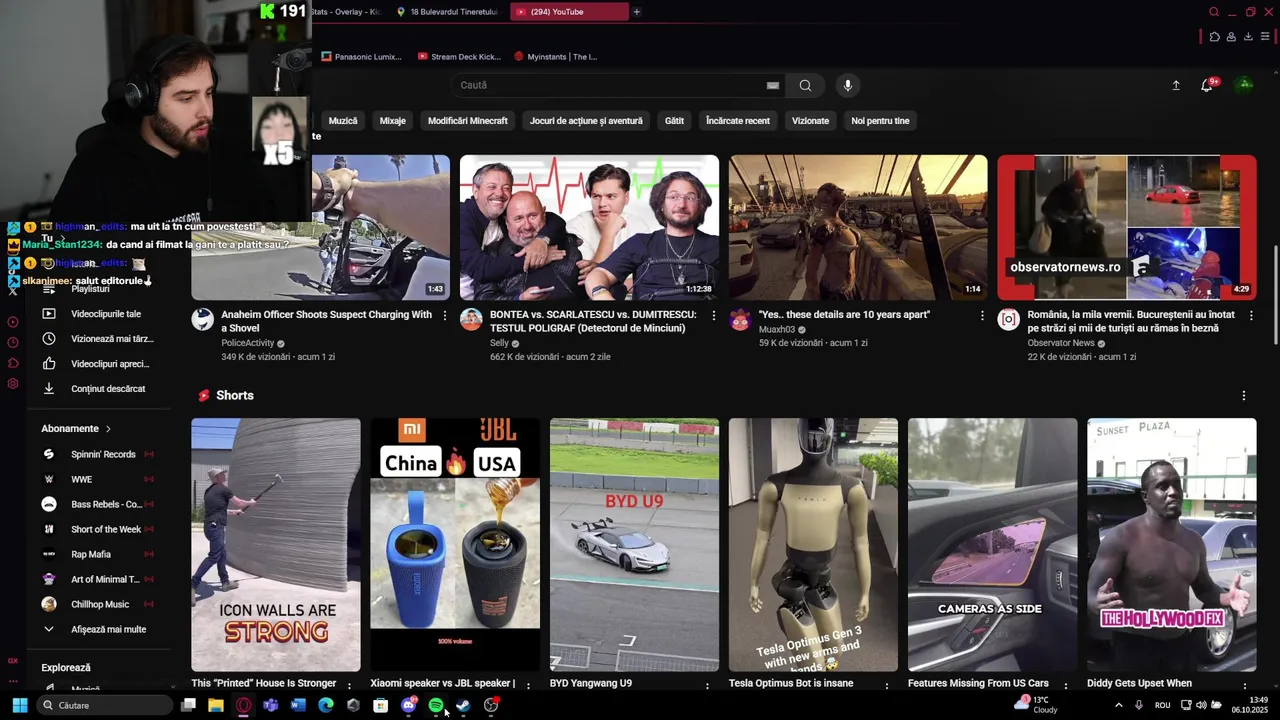Open Spotify from the taskbar

tap(436, 705)
